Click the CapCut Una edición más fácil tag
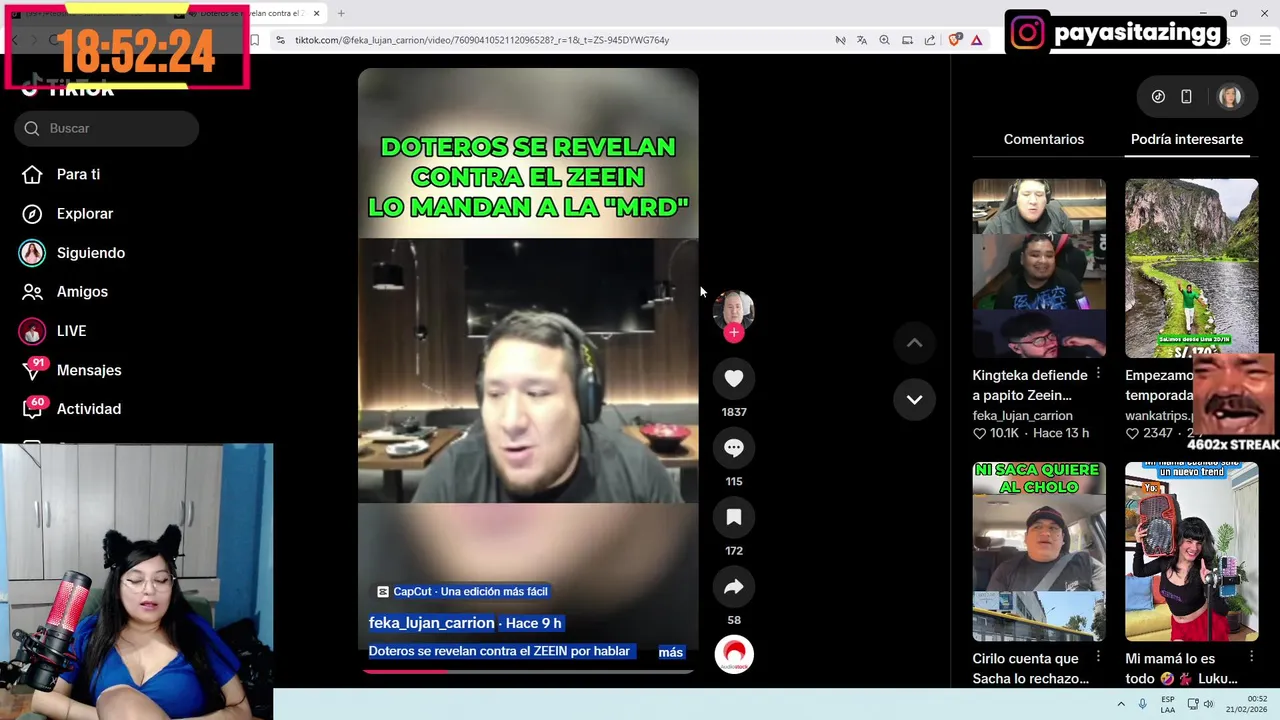The width and height of the screenshot is (1280, 720). (462, 591)
